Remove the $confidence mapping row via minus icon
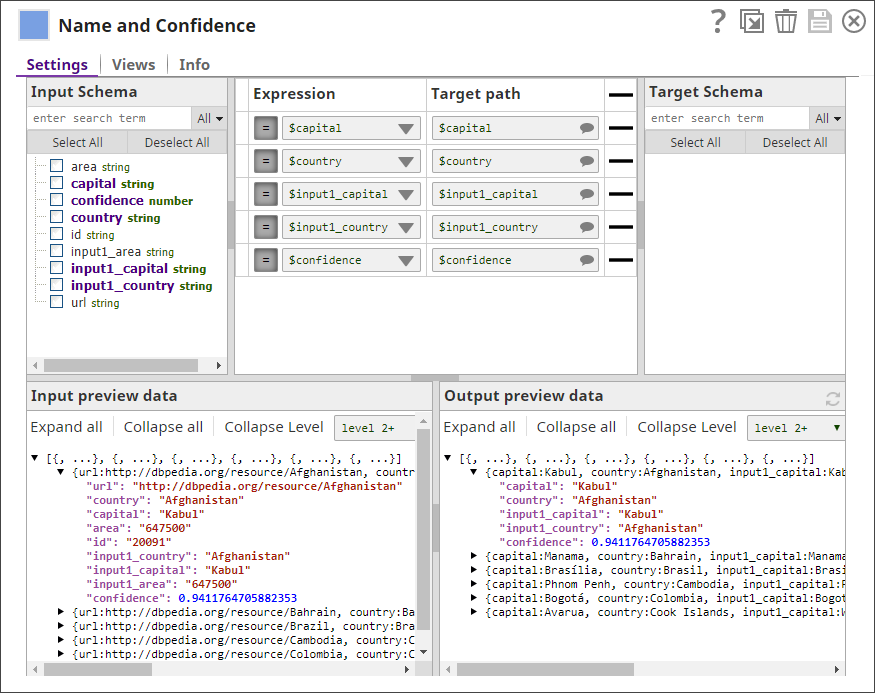The width and height of the screenshot is (875, 693). click(x=621, y=260)
